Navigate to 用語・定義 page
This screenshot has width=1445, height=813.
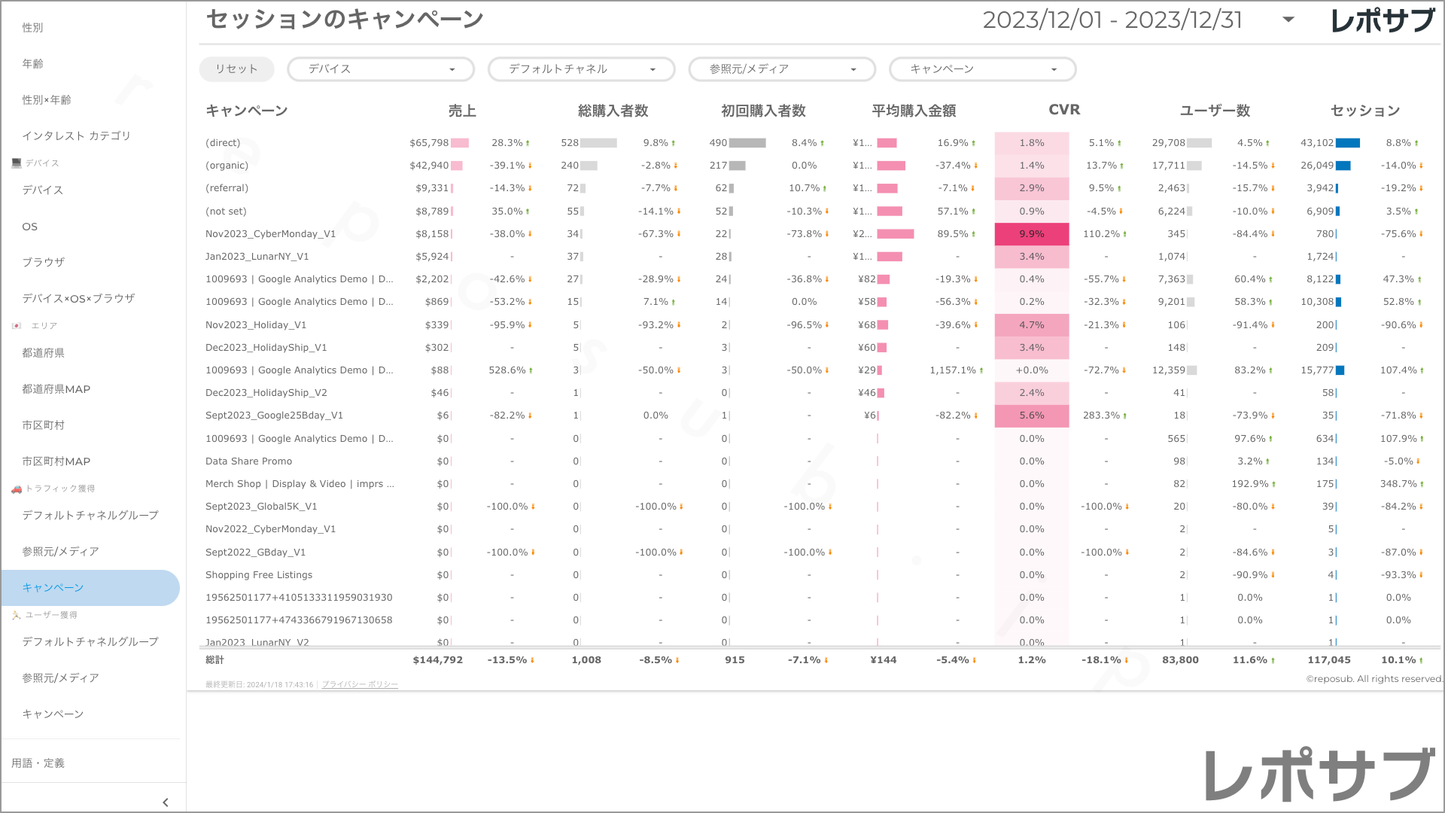pos(38,763)
